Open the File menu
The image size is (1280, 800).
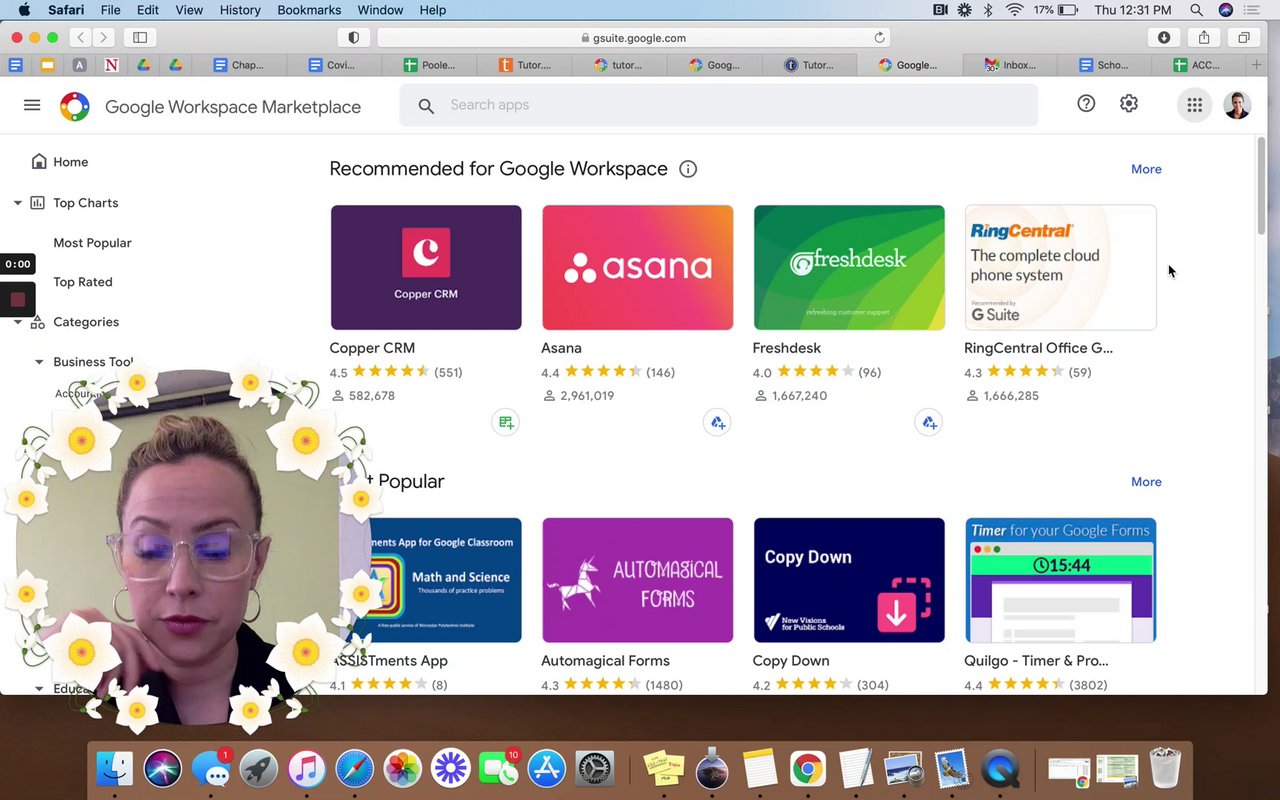pyautogui.click(x=110, y=10)
